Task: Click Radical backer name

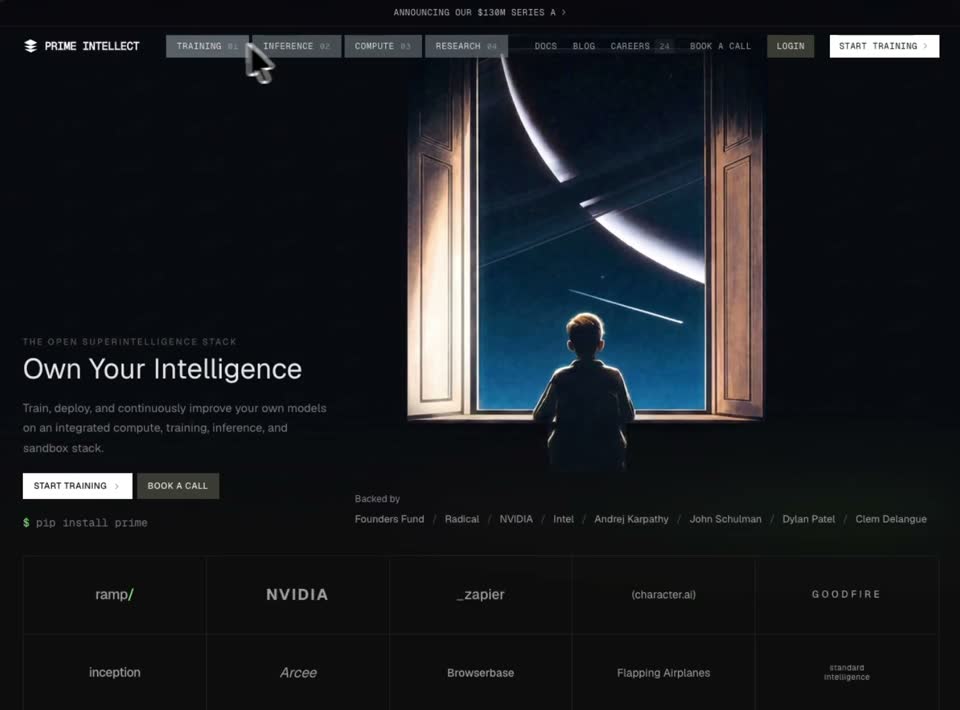Action: coord(462,519)
